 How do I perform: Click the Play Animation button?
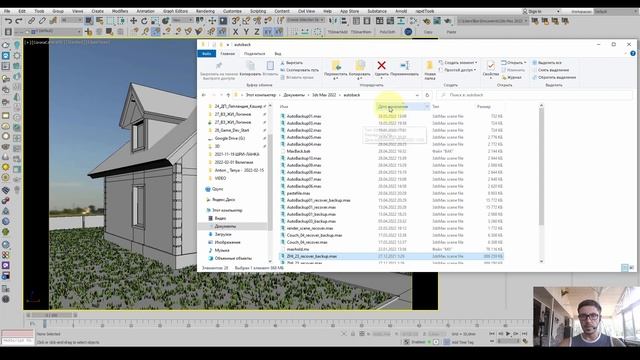click(508, 334)
